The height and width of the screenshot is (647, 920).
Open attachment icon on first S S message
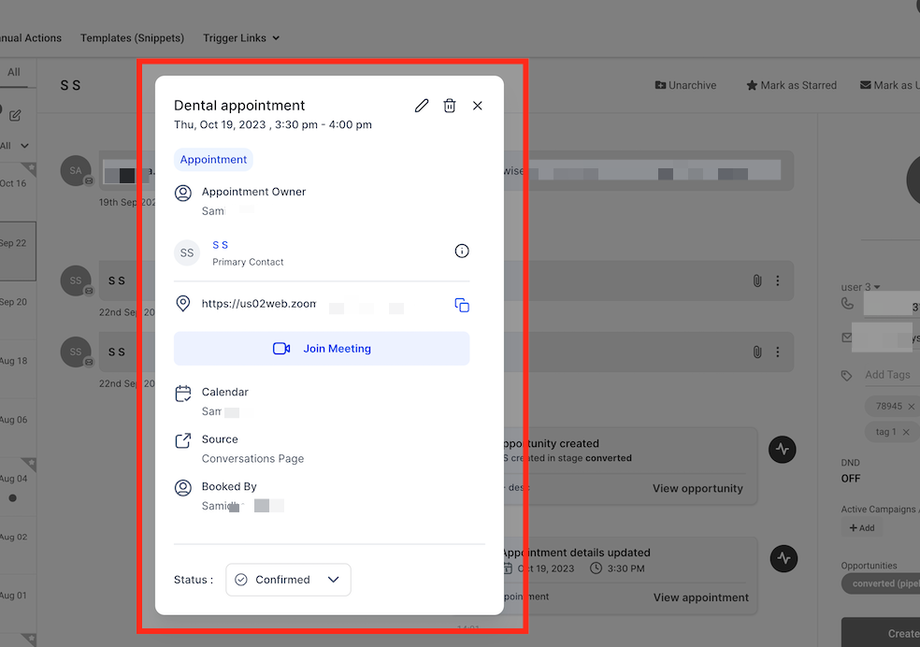[757, 280]
